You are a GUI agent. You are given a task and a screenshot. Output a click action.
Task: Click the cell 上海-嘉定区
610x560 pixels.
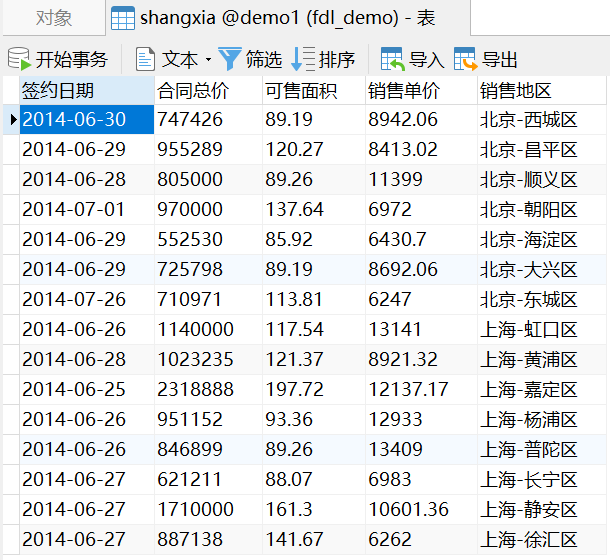(542, 389)
